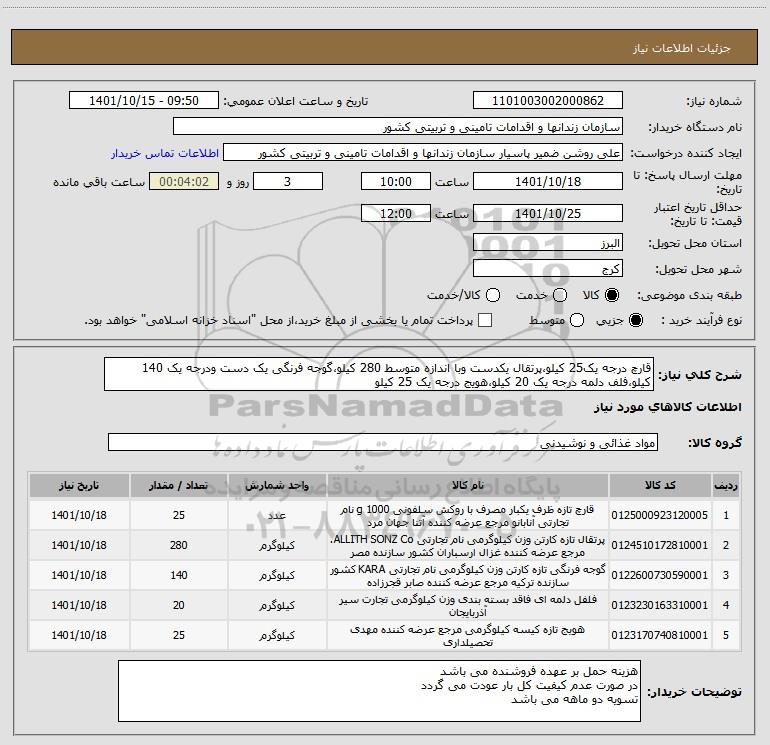
Task: Click item code 0124510172810001
Action: coord(660,545)
